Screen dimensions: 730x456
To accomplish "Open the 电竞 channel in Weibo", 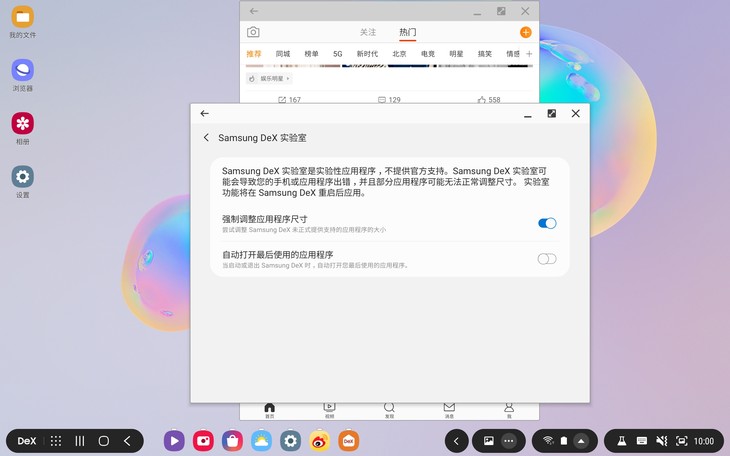I will [428, 54].
